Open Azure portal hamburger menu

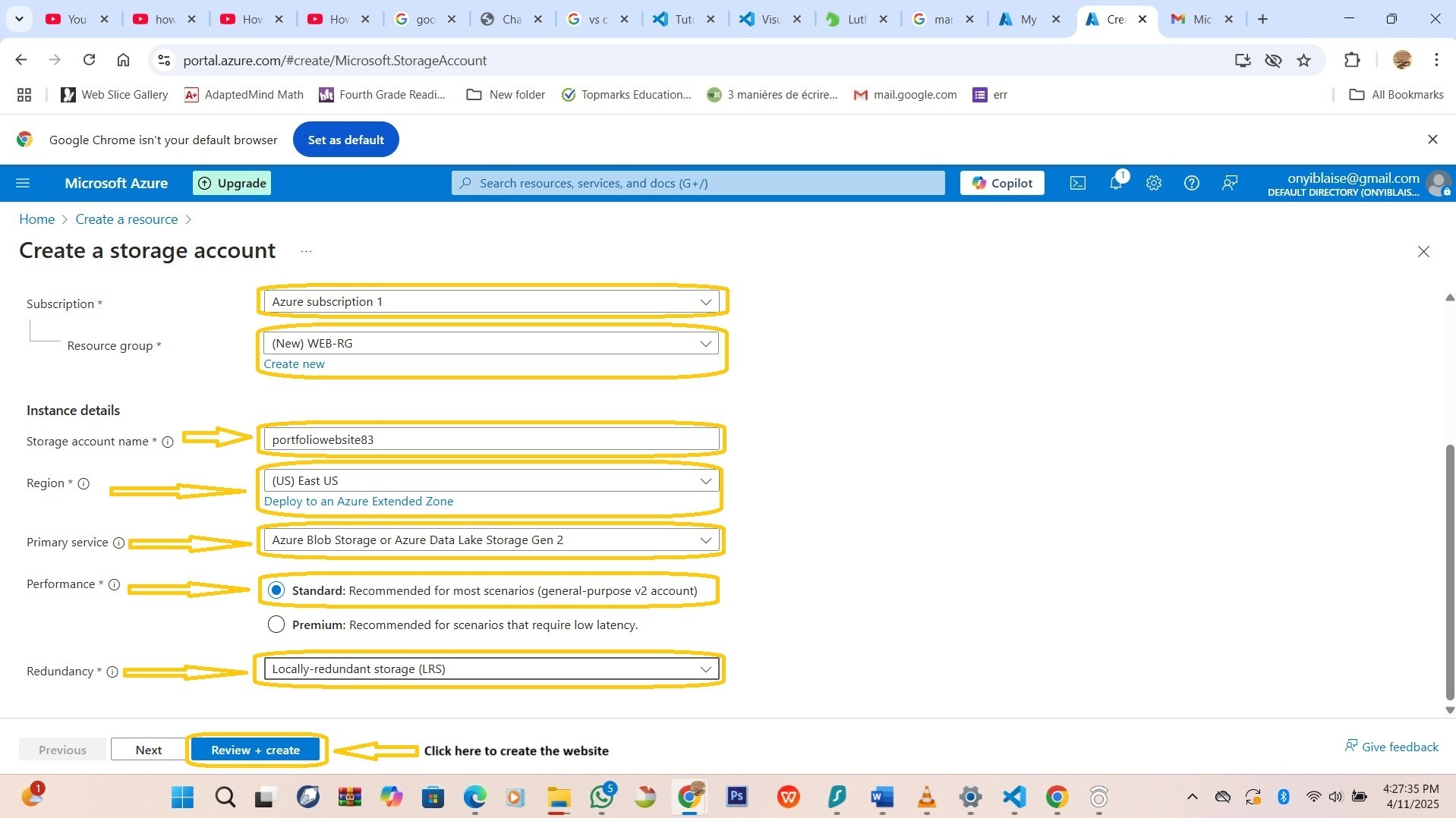[23, 183]
